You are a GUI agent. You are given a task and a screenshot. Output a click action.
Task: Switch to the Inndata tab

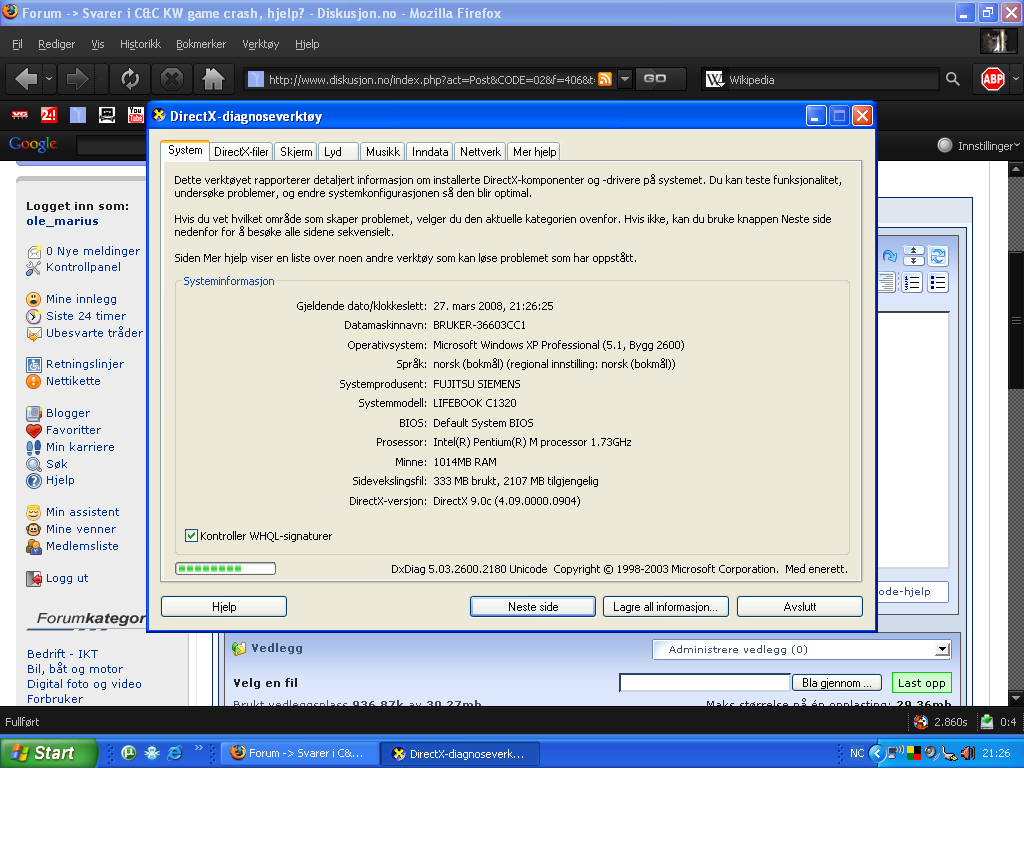click(430, 152)
